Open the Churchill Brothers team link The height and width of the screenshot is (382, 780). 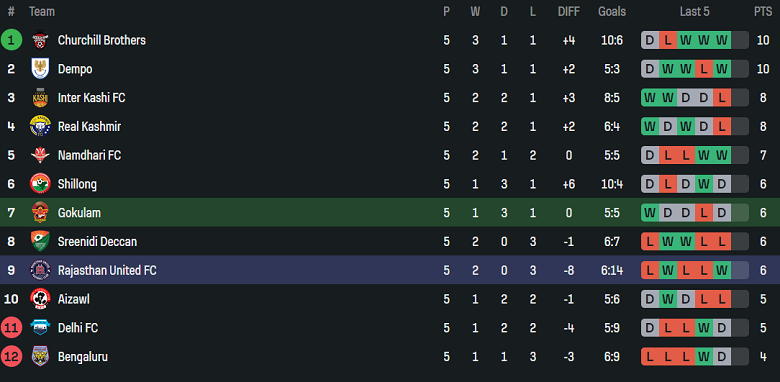click(x=101, y=40)
